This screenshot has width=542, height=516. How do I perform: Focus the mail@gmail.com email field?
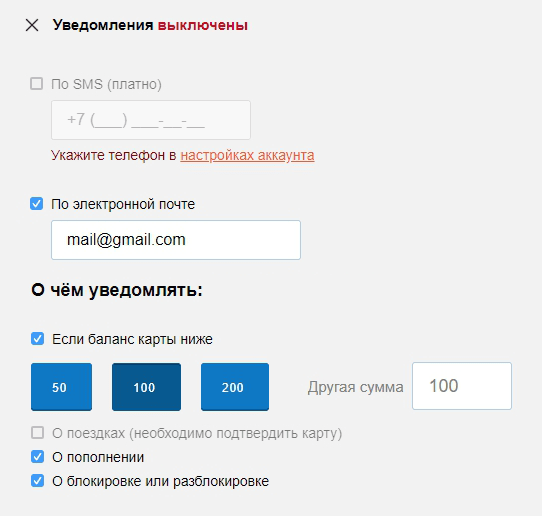pos(176,240)
